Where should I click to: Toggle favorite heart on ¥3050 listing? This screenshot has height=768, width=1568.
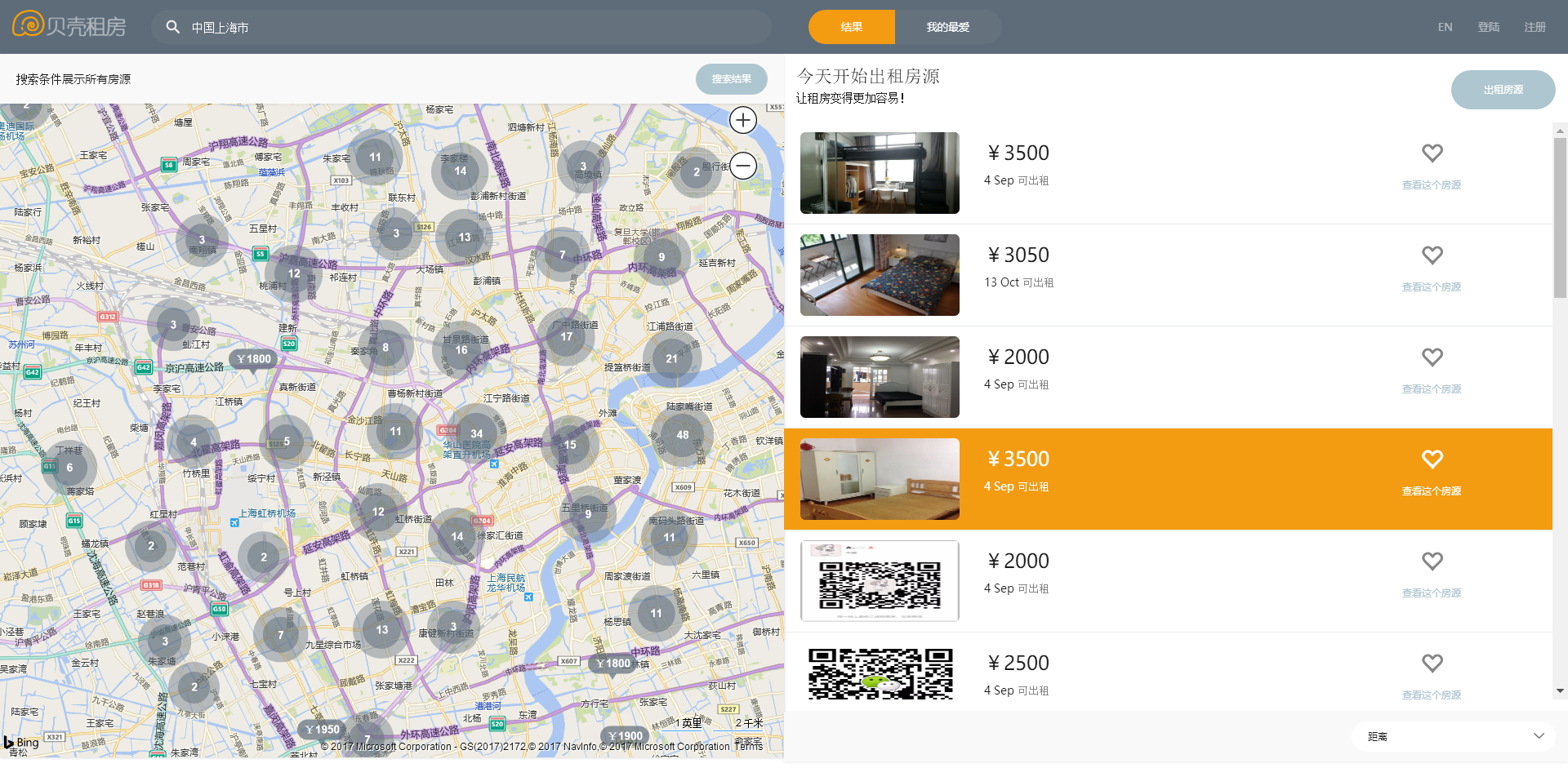[x=1432, y=255]
